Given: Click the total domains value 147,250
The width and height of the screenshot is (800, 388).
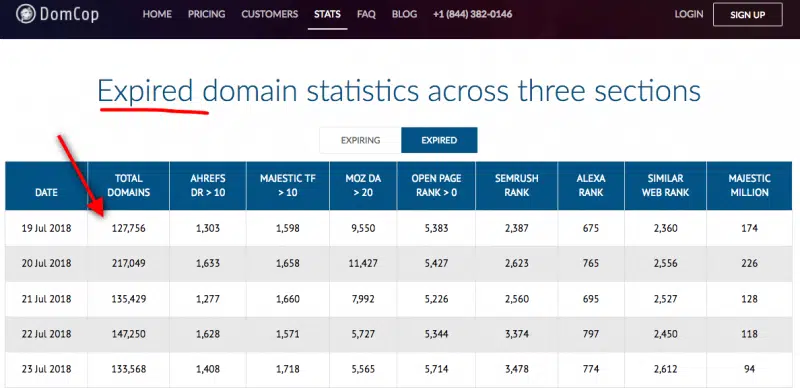Looking at the screenshot, I should point(129,334).
